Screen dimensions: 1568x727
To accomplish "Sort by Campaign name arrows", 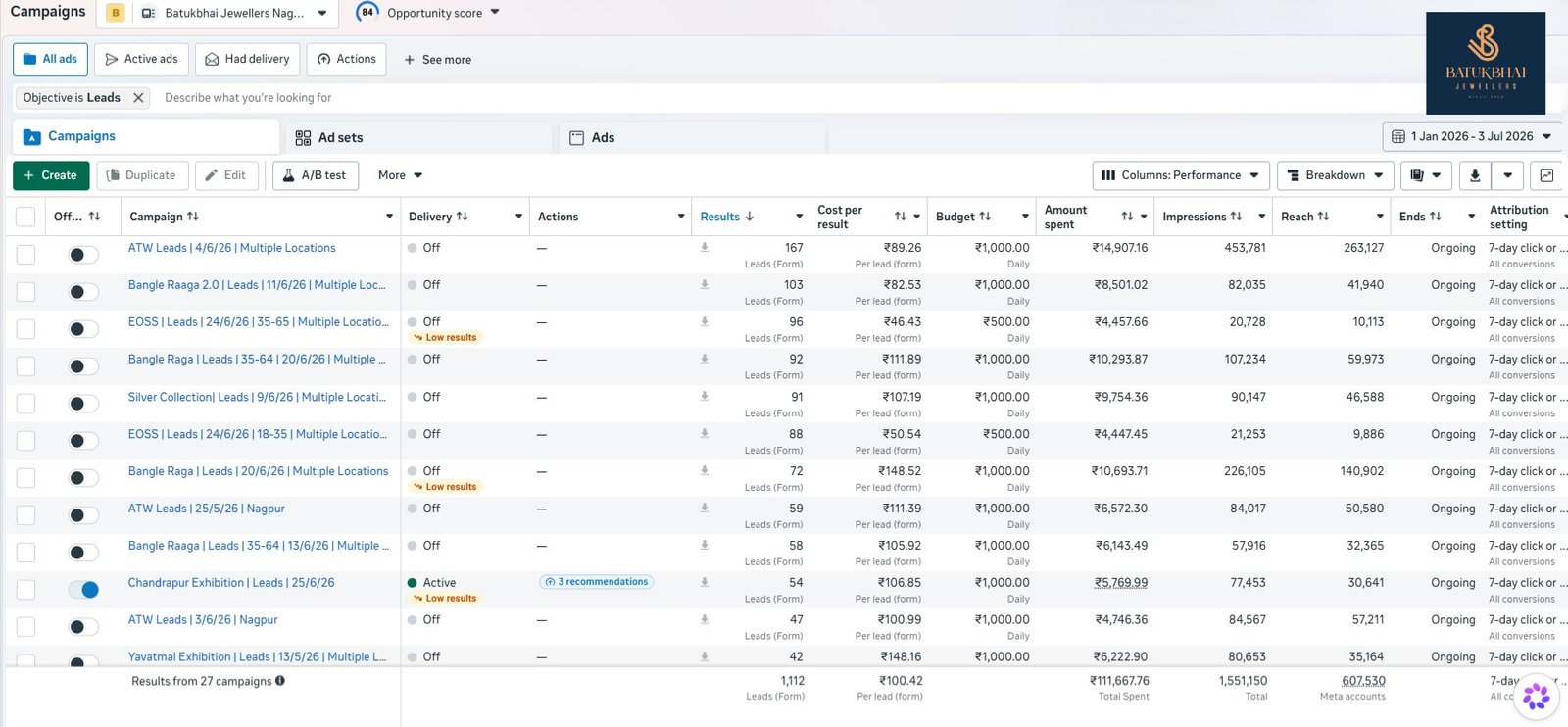I will pyautogui.click(x=193, y=217).
